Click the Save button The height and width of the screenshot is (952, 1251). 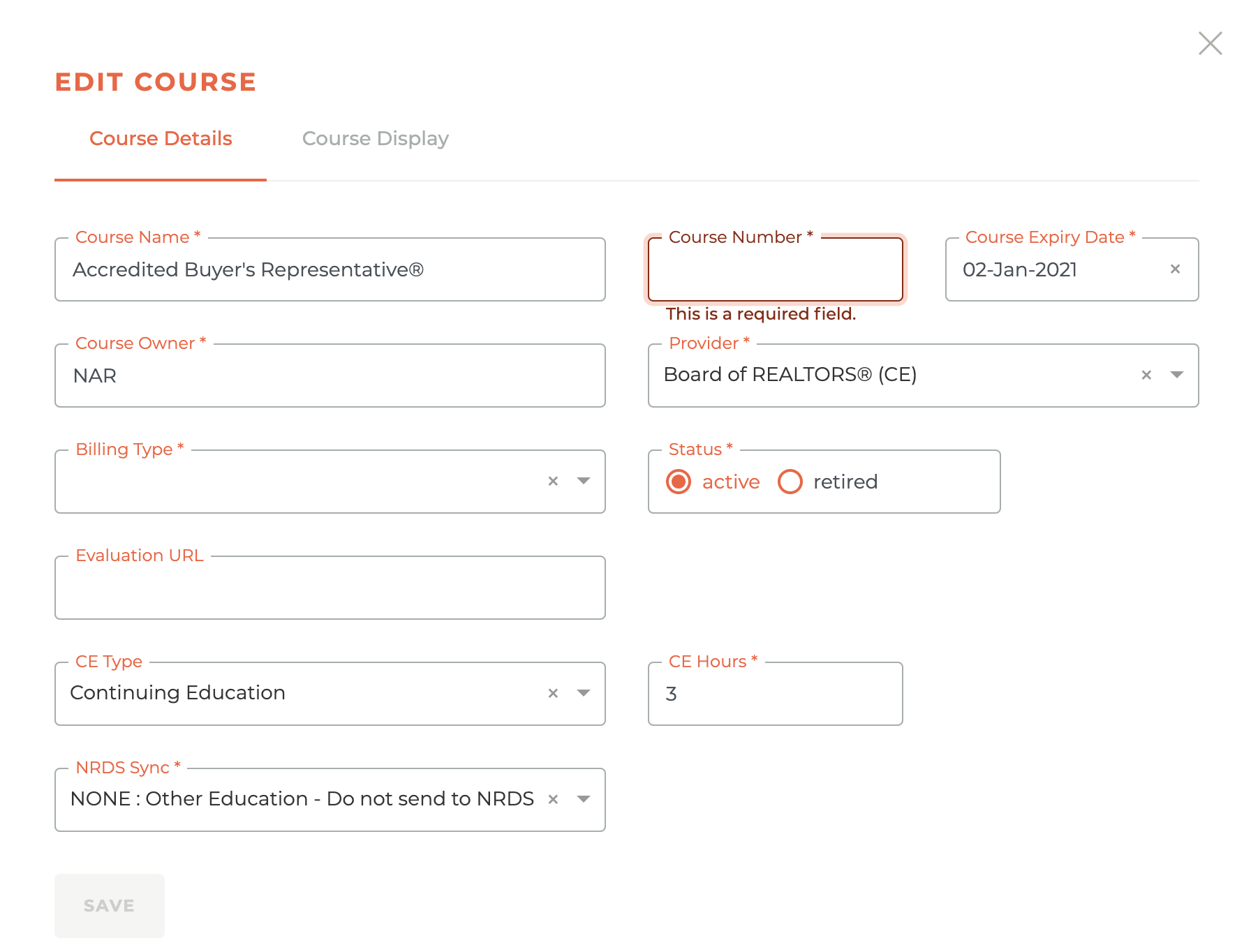(110, 906)
